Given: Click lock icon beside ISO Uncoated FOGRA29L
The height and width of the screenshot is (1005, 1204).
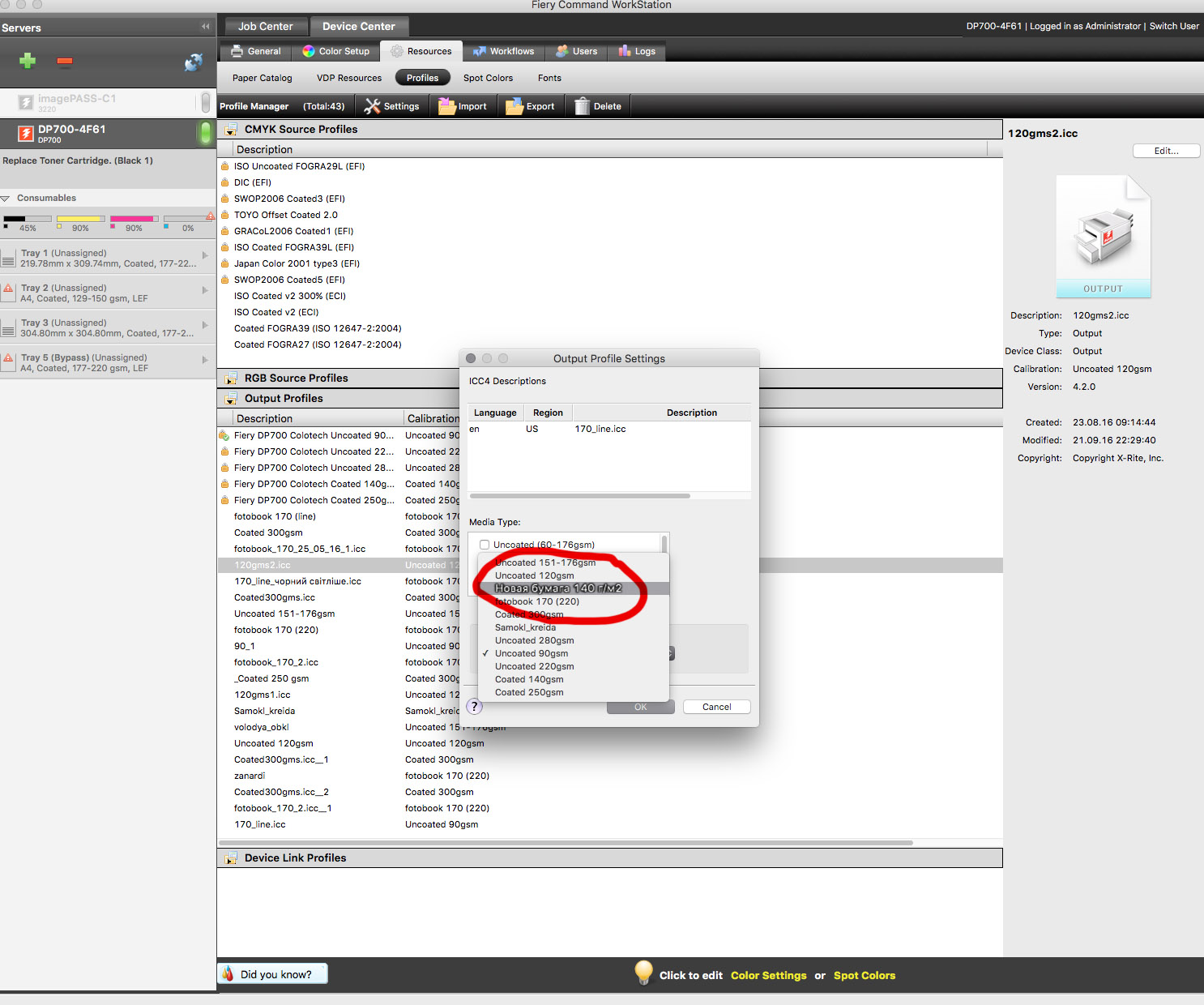Looking at the screenshot, I should coord(224,166).
